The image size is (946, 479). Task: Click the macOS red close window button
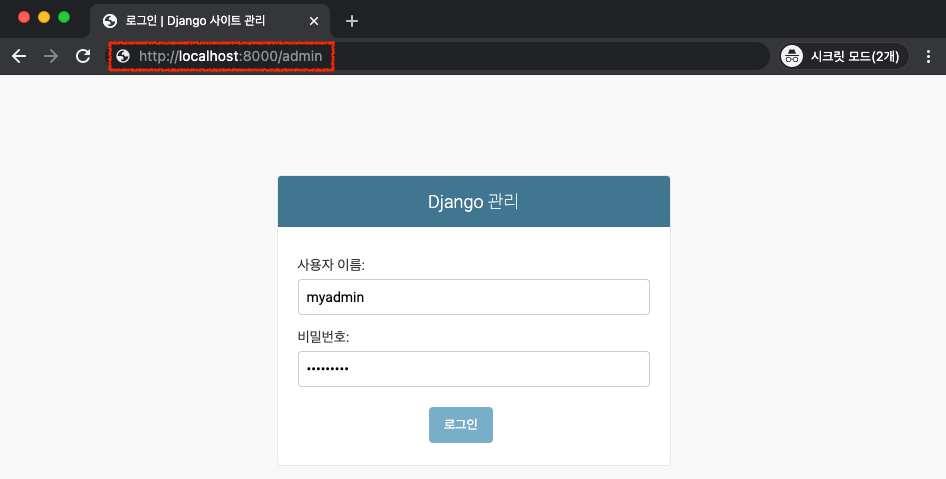coord(24,17)
